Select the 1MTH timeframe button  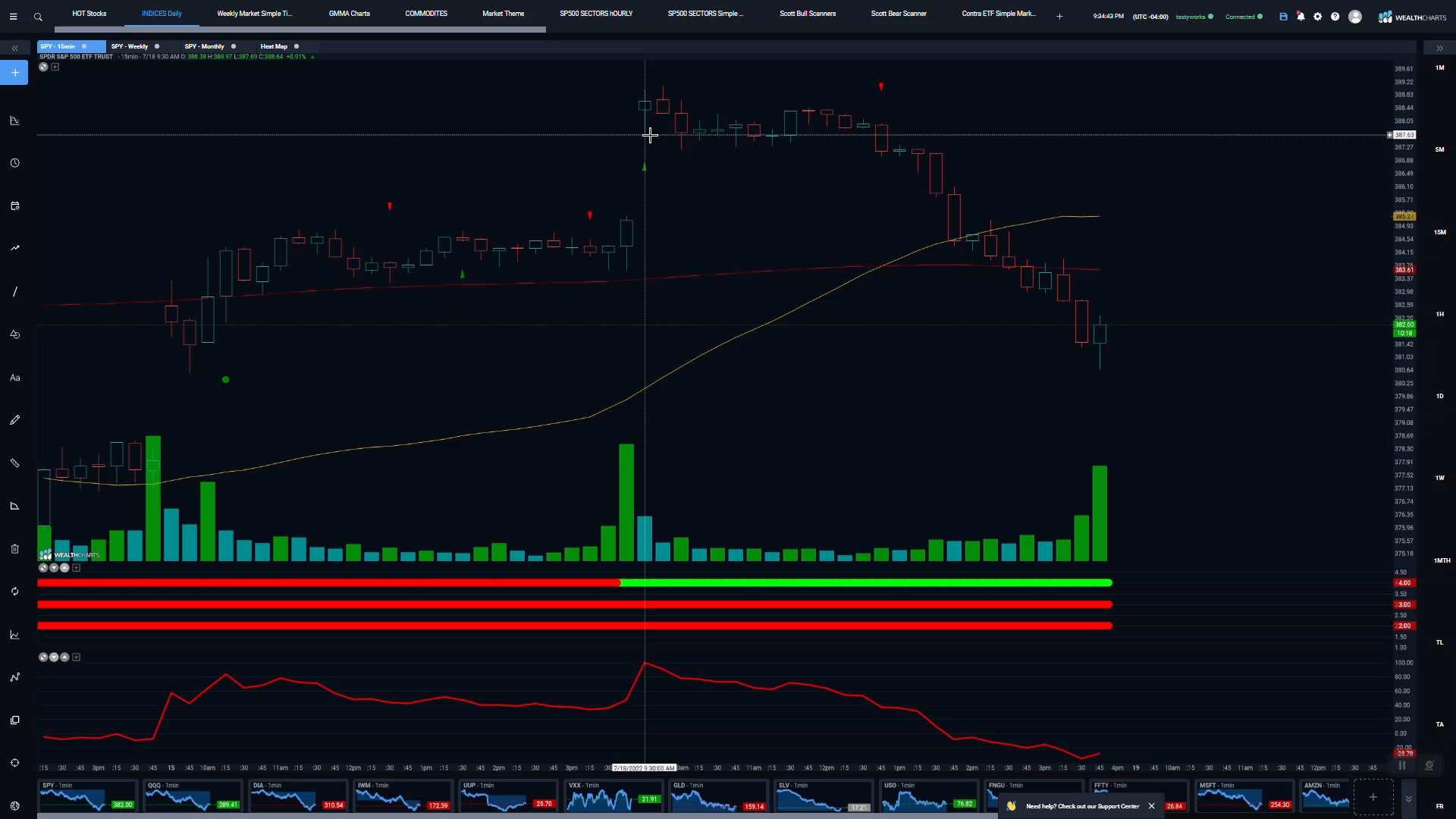point(1442,560)
